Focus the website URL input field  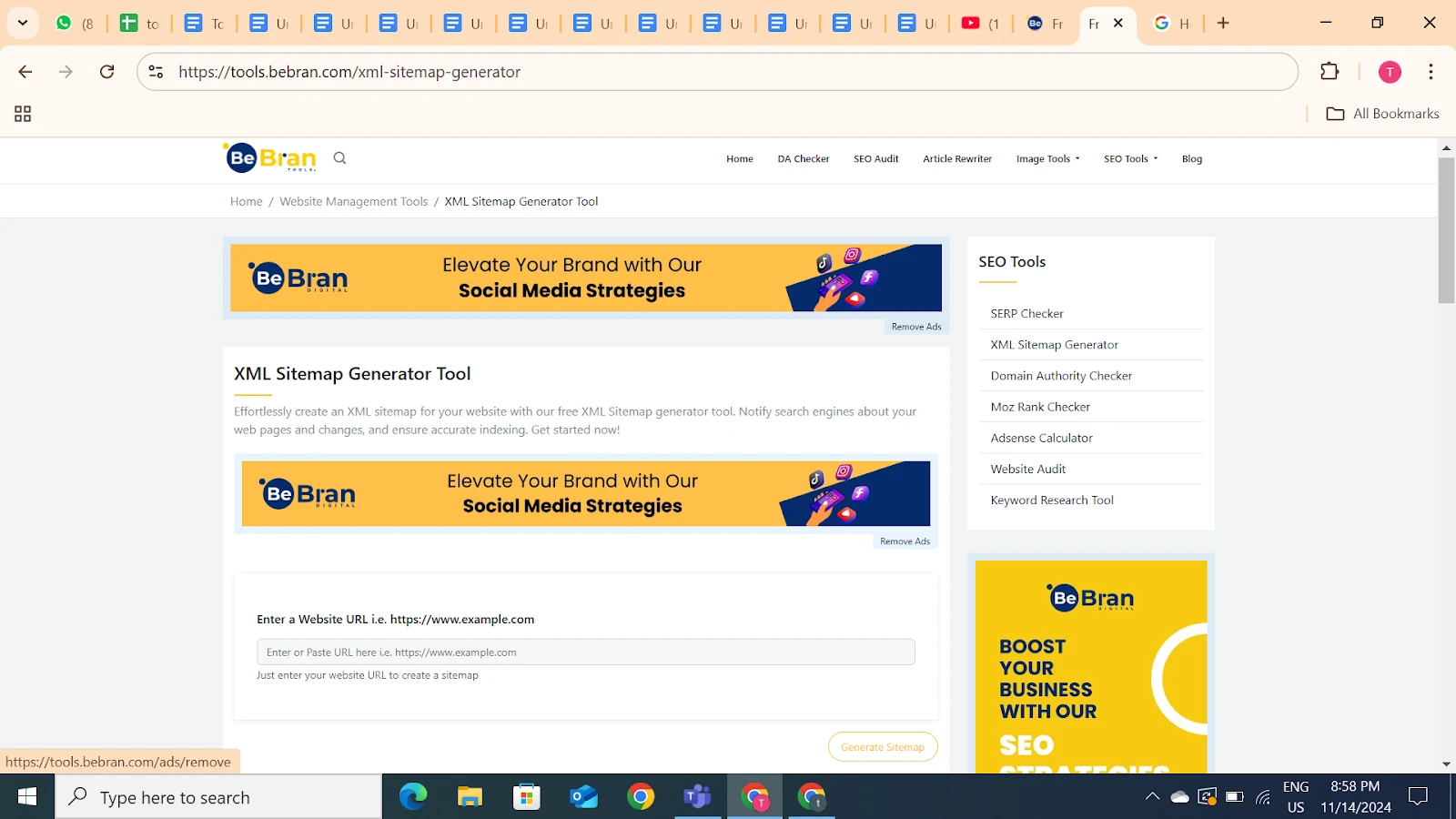(x=586, y=652)
